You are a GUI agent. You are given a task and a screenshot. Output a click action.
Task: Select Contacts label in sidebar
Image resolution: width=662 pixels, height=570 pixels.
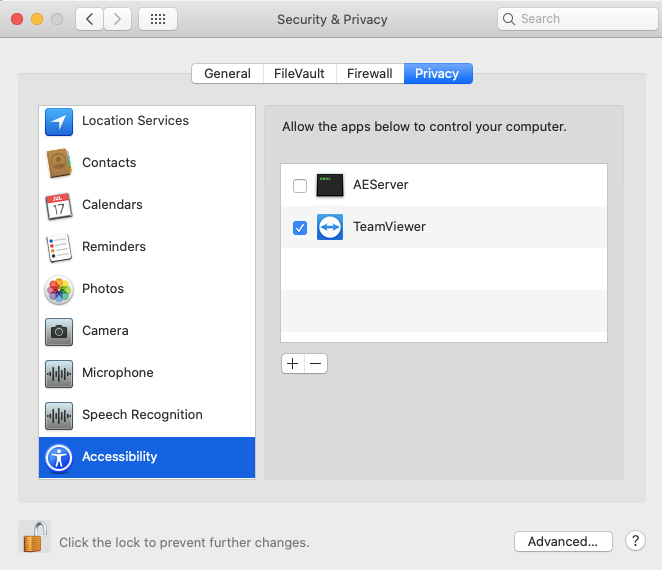109,163
